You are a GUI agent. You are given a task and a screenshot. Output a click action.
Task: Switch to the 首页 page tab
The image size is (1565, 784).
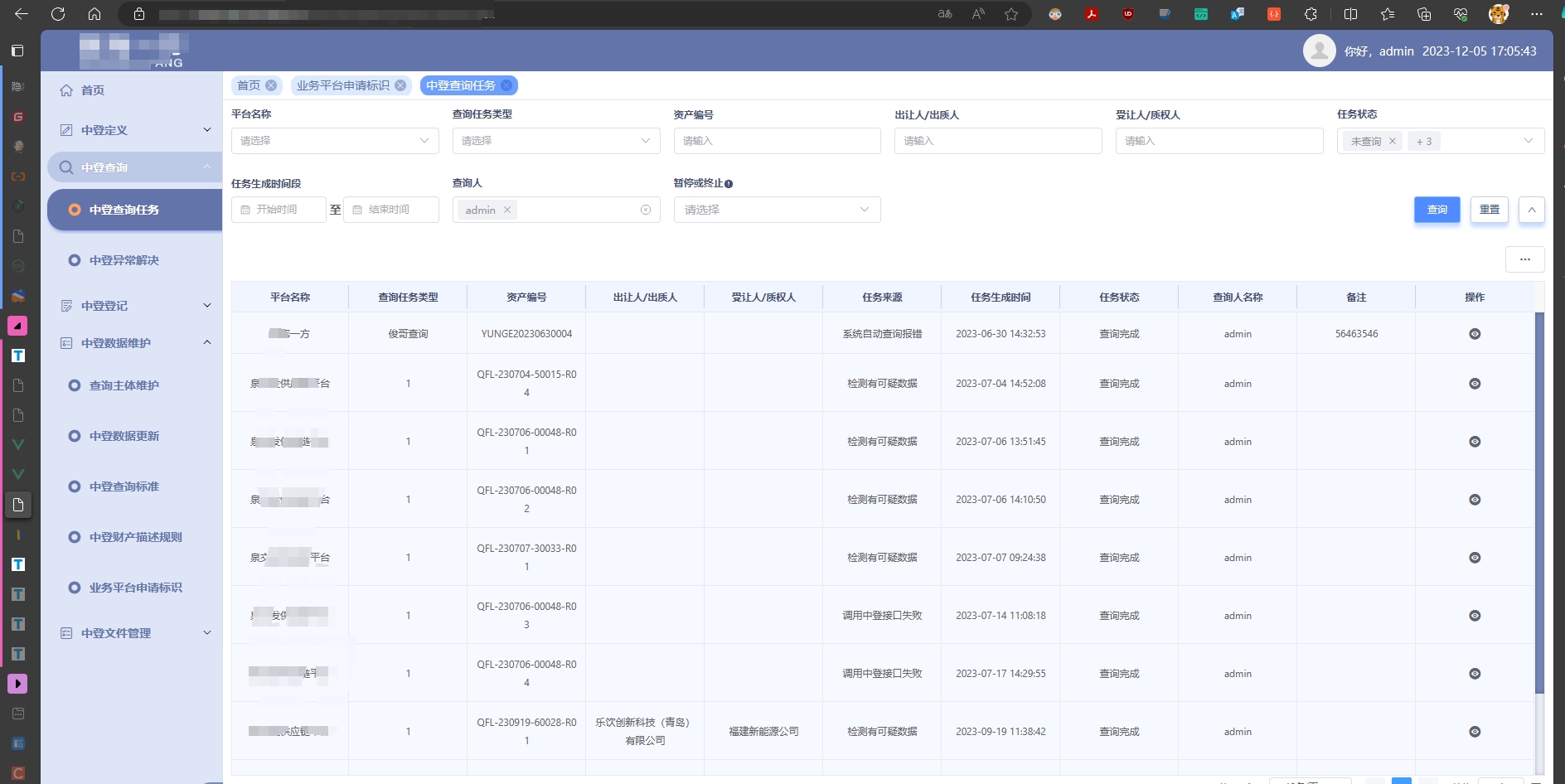[x=249, y=85]
